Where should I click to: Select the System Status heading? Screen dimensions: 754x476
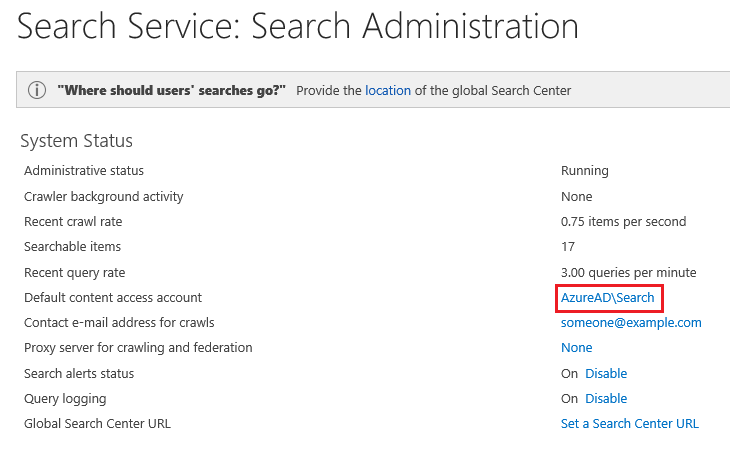click(x=77, y=141)
